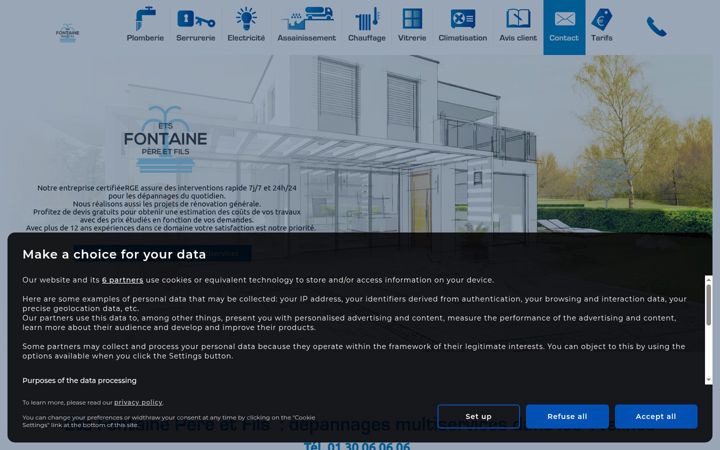
Task: Open the Assainissement truck icon
Action: click(x=307, y=19)
